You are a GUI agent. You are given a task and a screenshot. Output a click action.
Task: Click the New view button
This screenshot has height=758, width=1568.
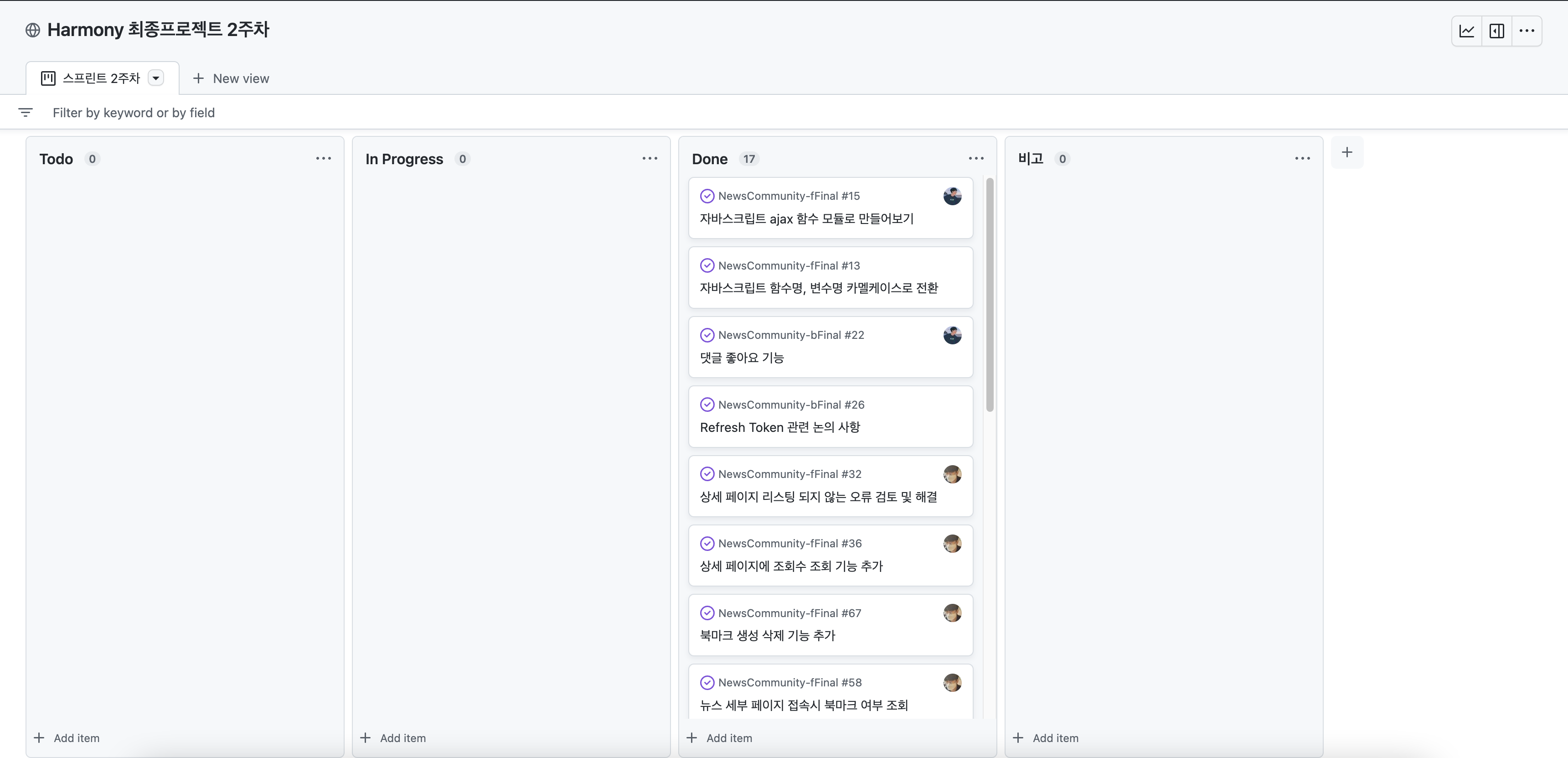(231, 78)
